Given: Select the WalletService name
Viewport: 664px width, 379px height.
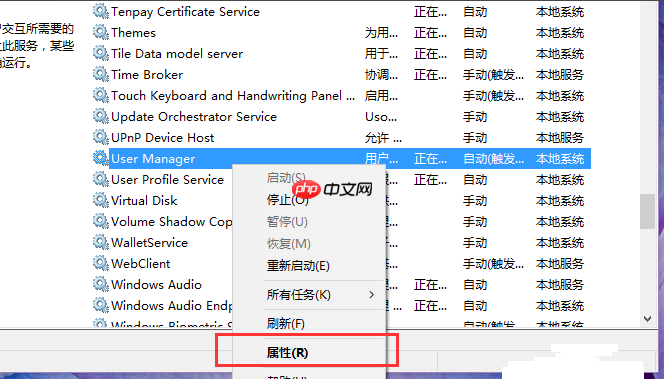Looking at the screenshot, I should coord(149,243).
